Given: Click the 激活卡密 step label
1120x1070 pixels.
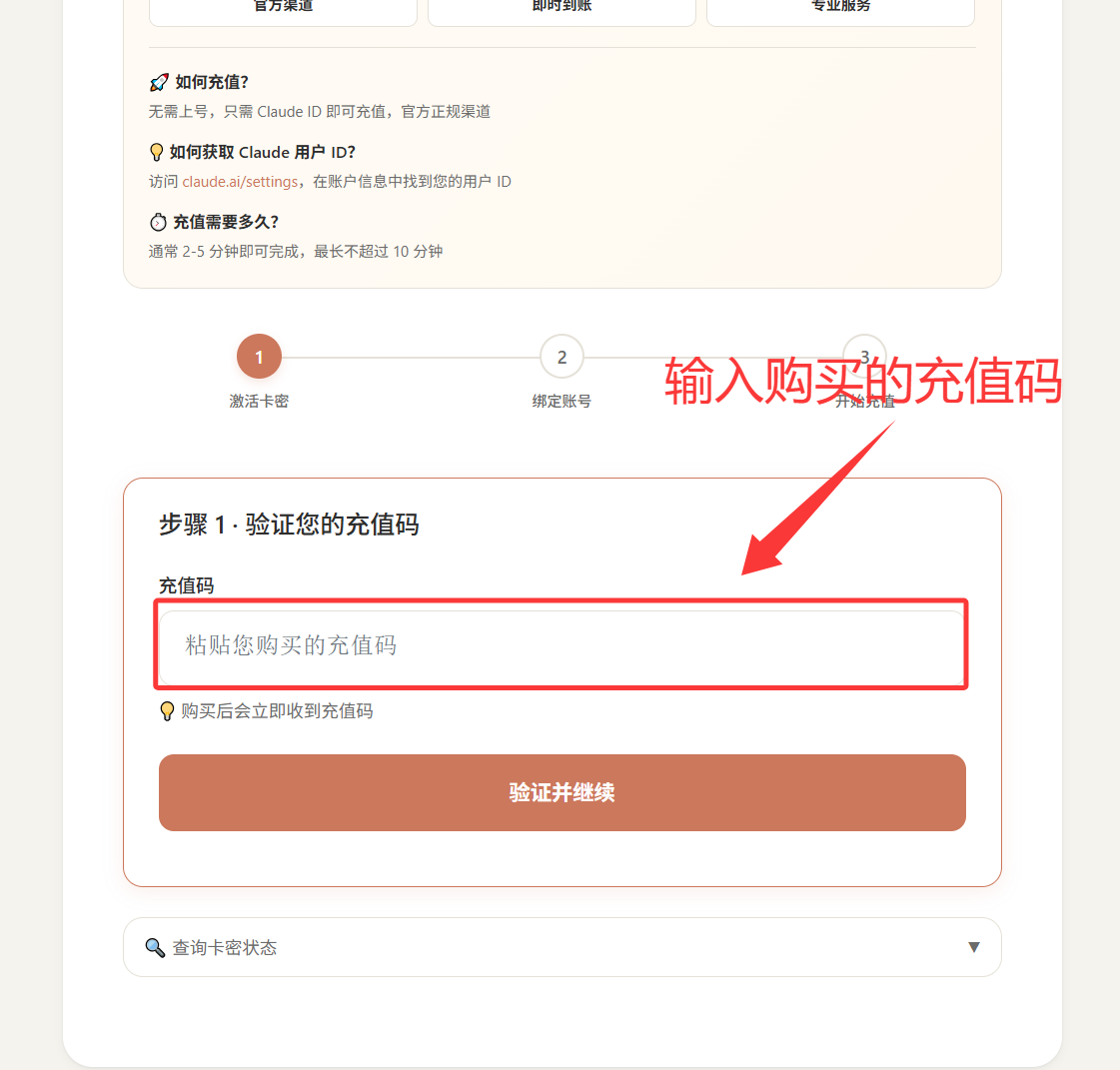Looking at the screenshot, I should click(260, 402).
